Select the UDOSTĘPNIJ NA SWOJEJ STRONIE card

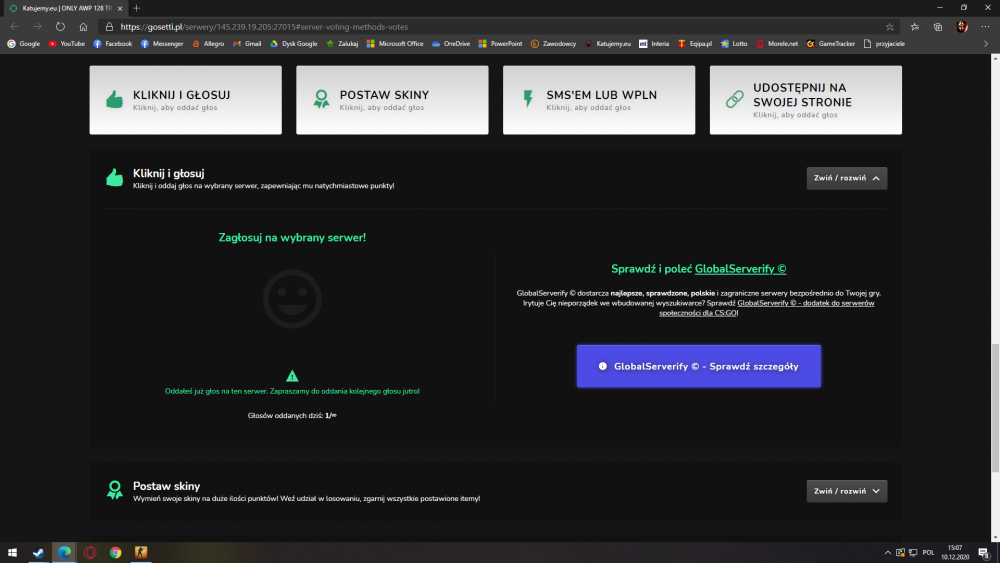coord(805,100)
